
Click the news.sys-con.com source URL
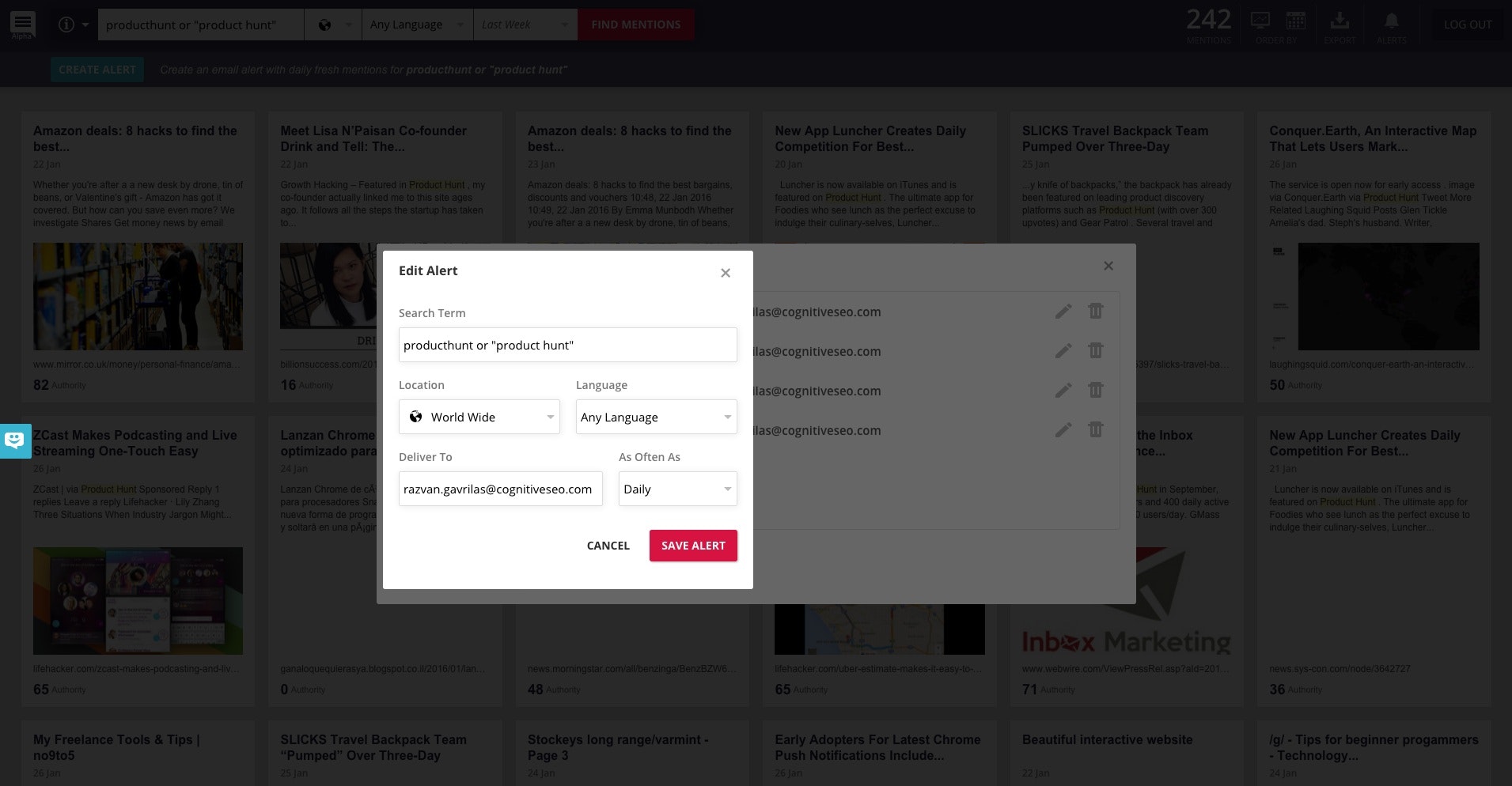(1340, 669)
